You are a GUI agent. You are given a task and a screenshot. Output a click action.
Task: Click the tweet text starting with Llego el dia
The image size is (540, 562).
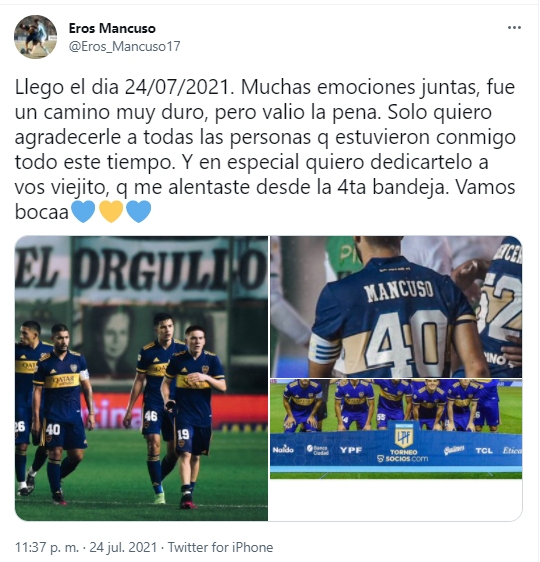click(265, 149)
